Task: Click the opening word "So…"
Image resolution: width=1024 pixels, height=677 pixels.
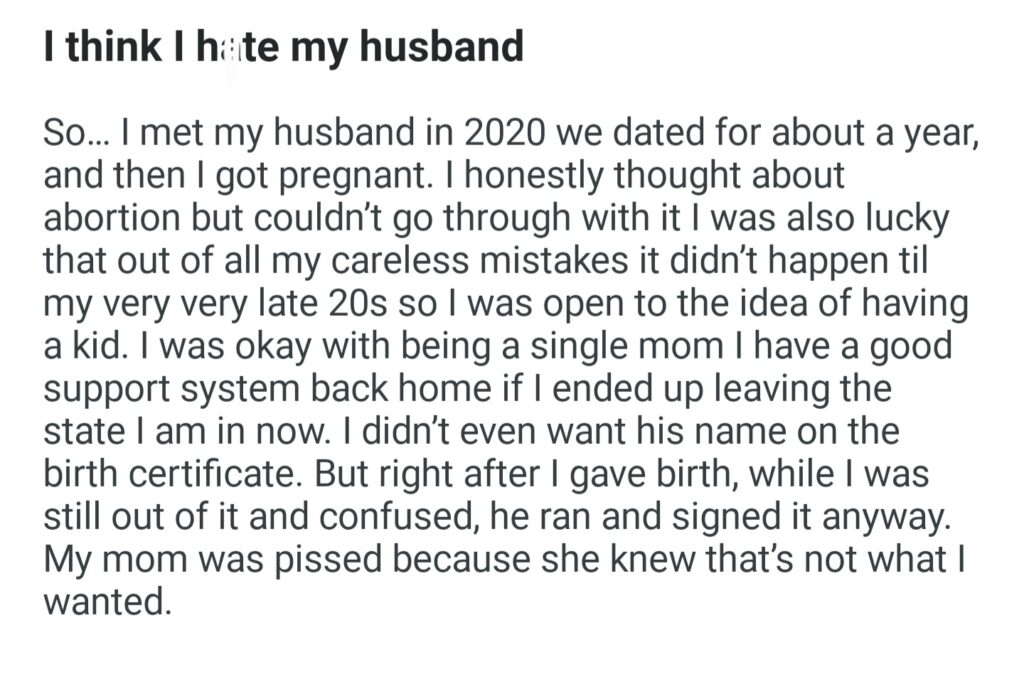Action: [76, 134]
